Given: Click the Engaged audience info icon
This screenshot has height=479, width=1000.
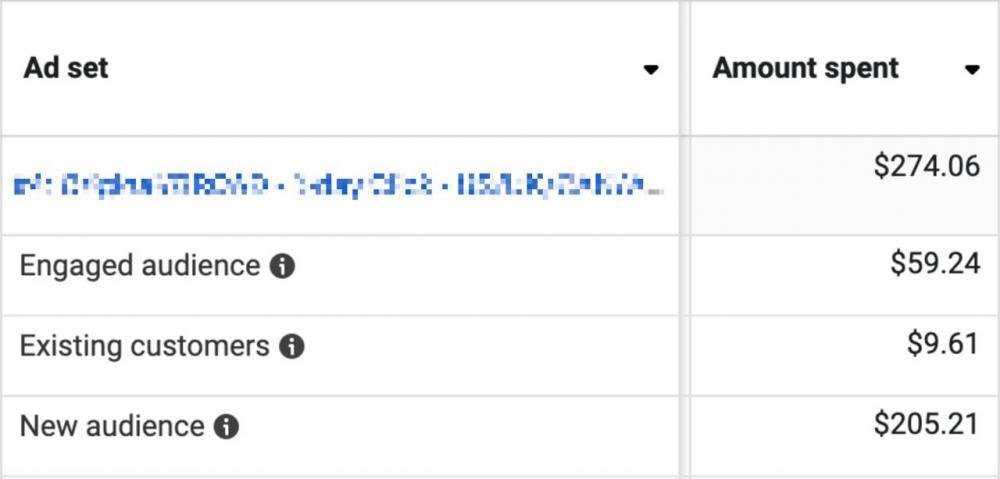Looking at the screenshot, I should [283, 267].
